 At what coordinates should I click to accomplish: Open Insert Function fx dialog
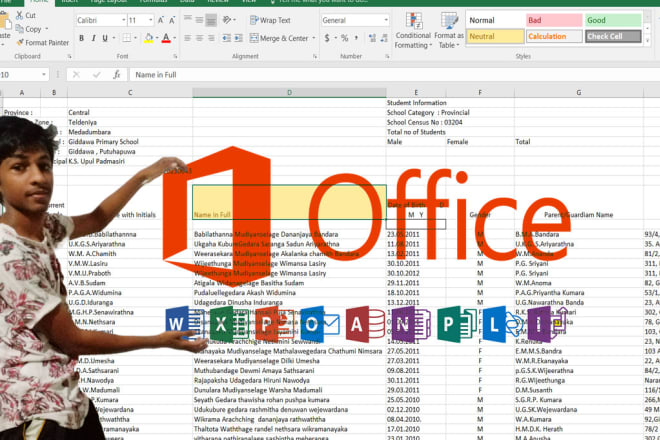pos(117,75)
